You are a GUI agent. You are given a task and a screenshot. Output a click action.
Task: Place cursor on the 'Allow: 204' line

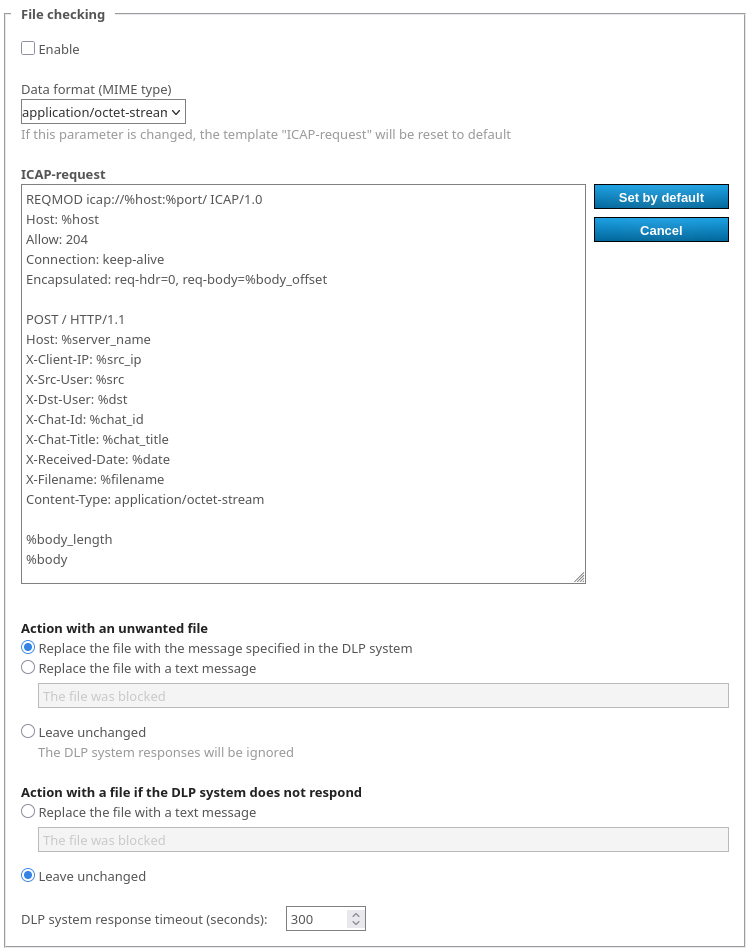point(57,239)
